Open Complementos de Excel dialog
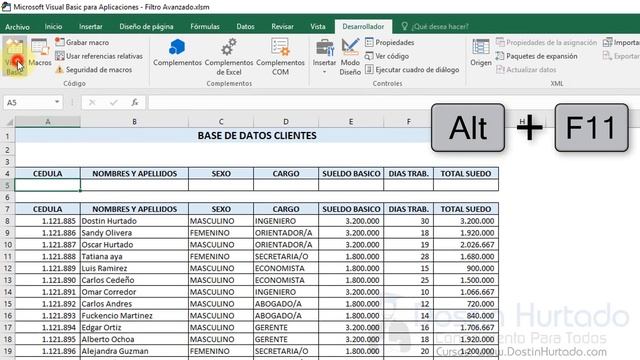The height and width of the screenshot is (360, 640). point(229,57)
